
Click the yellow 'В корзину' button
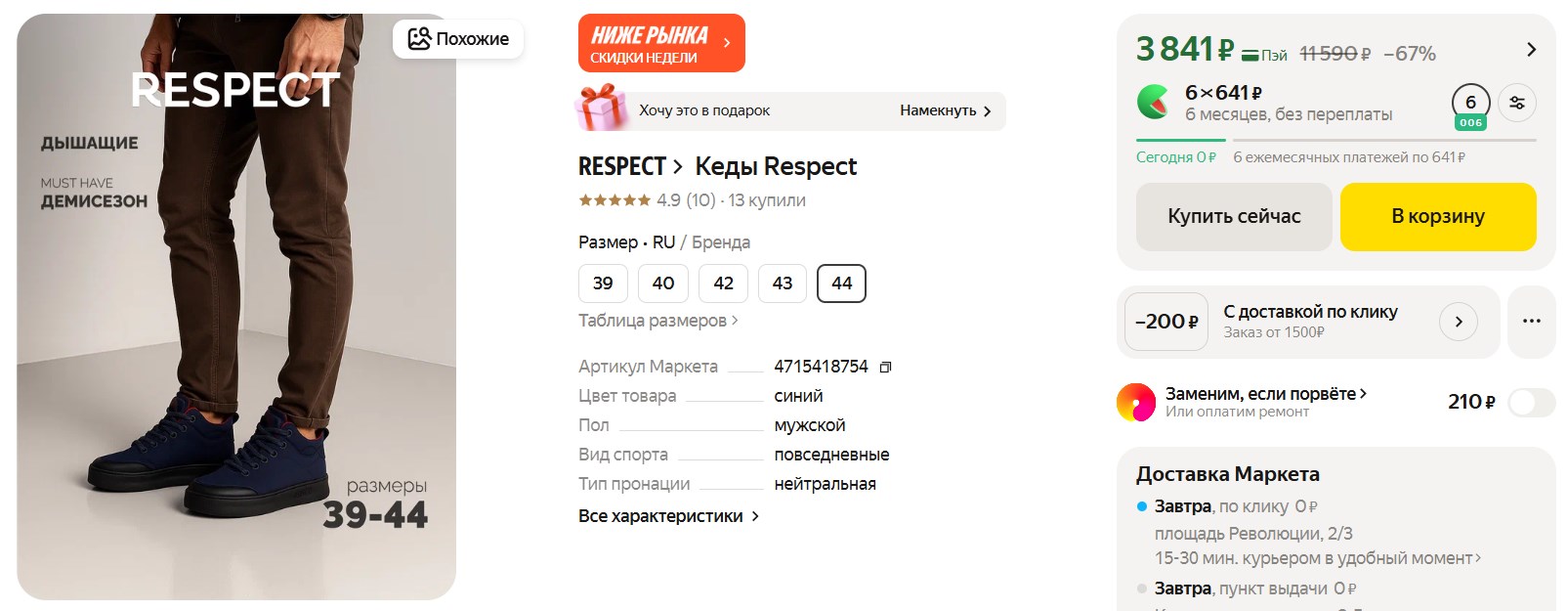(1437, 216)
